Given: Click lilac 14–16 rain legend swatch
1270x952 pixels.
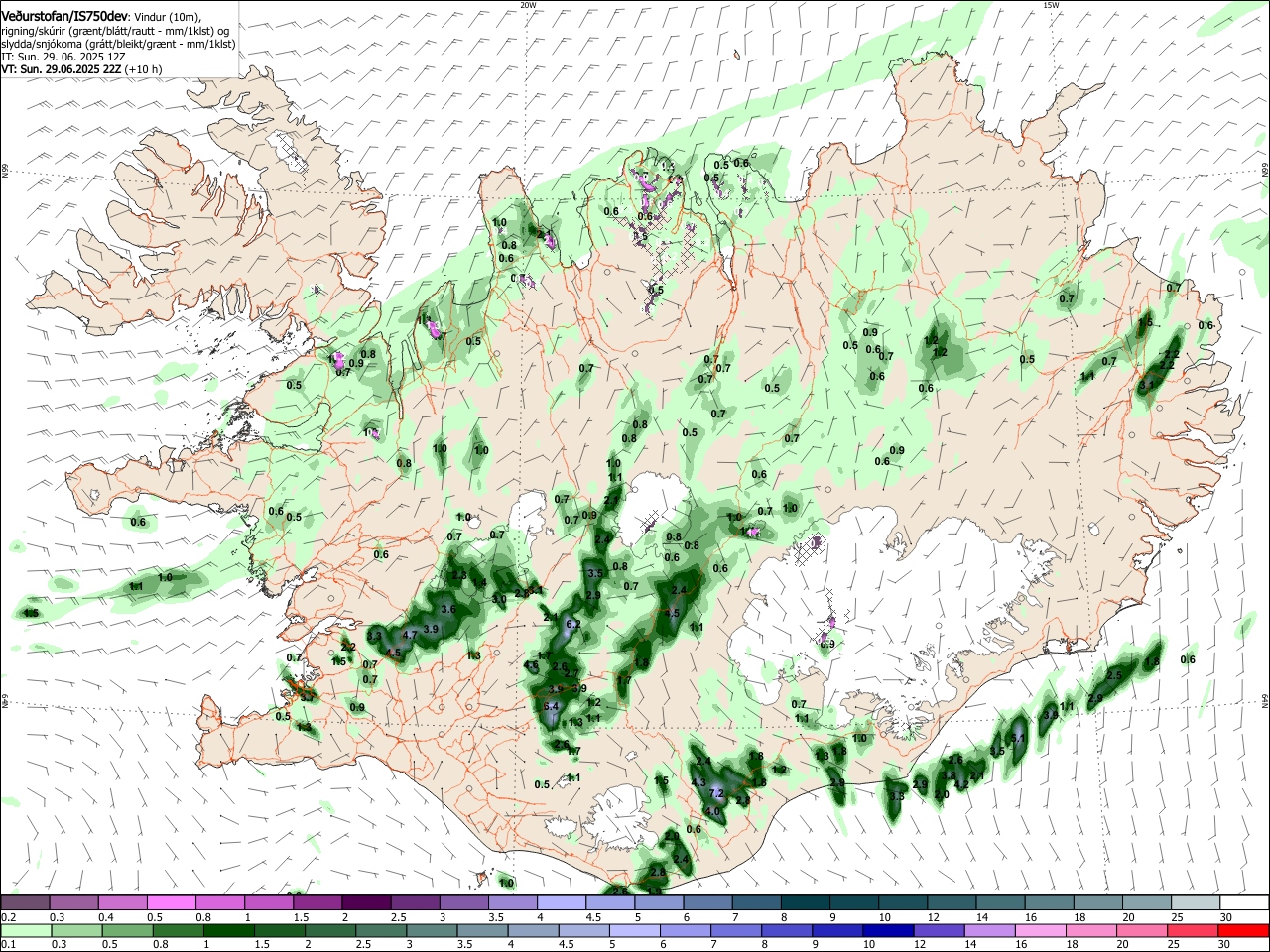Looking at the screenshot, I should tap(988, 930).
